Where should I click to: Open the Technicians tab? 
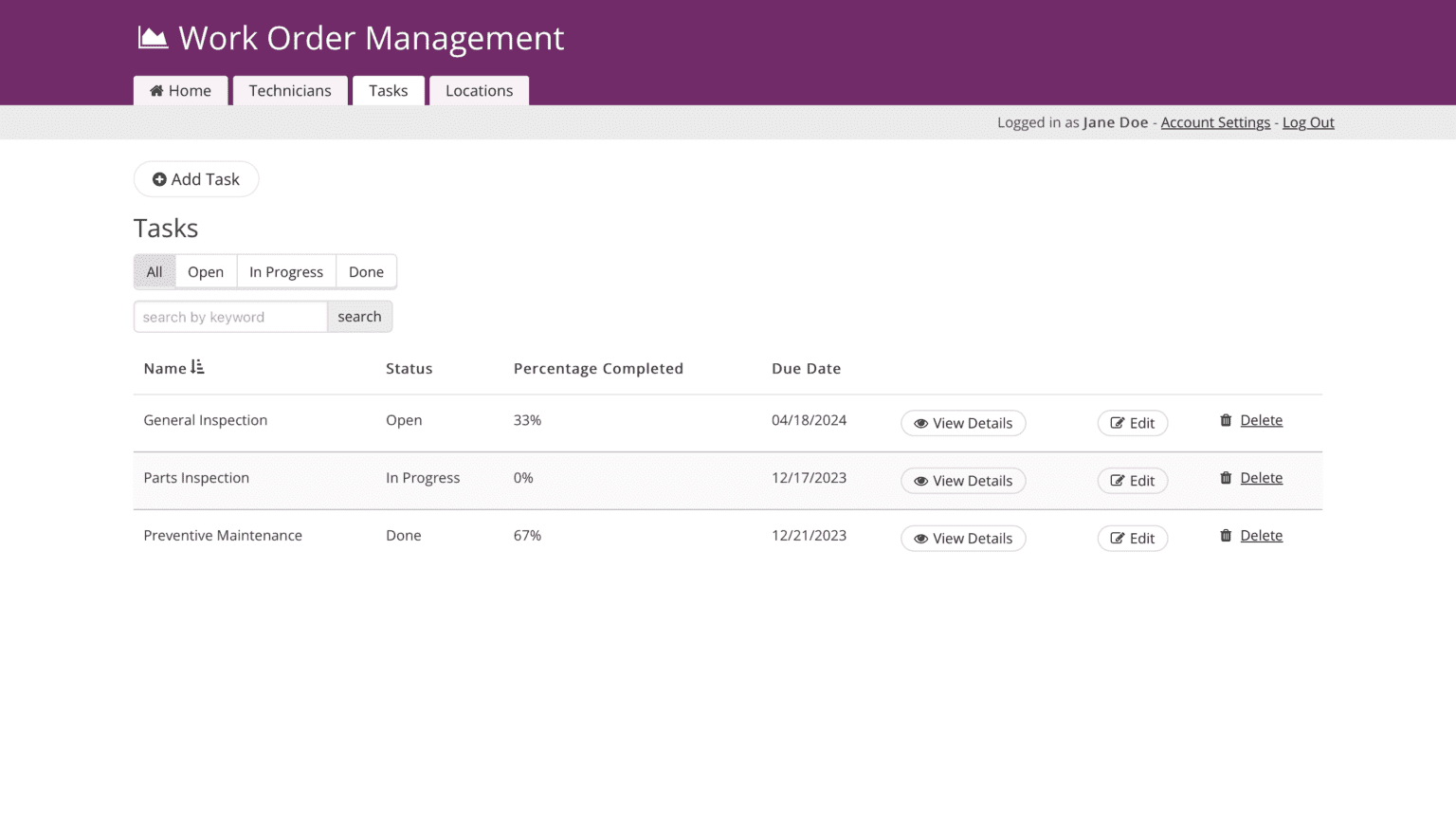click(290, 91)
